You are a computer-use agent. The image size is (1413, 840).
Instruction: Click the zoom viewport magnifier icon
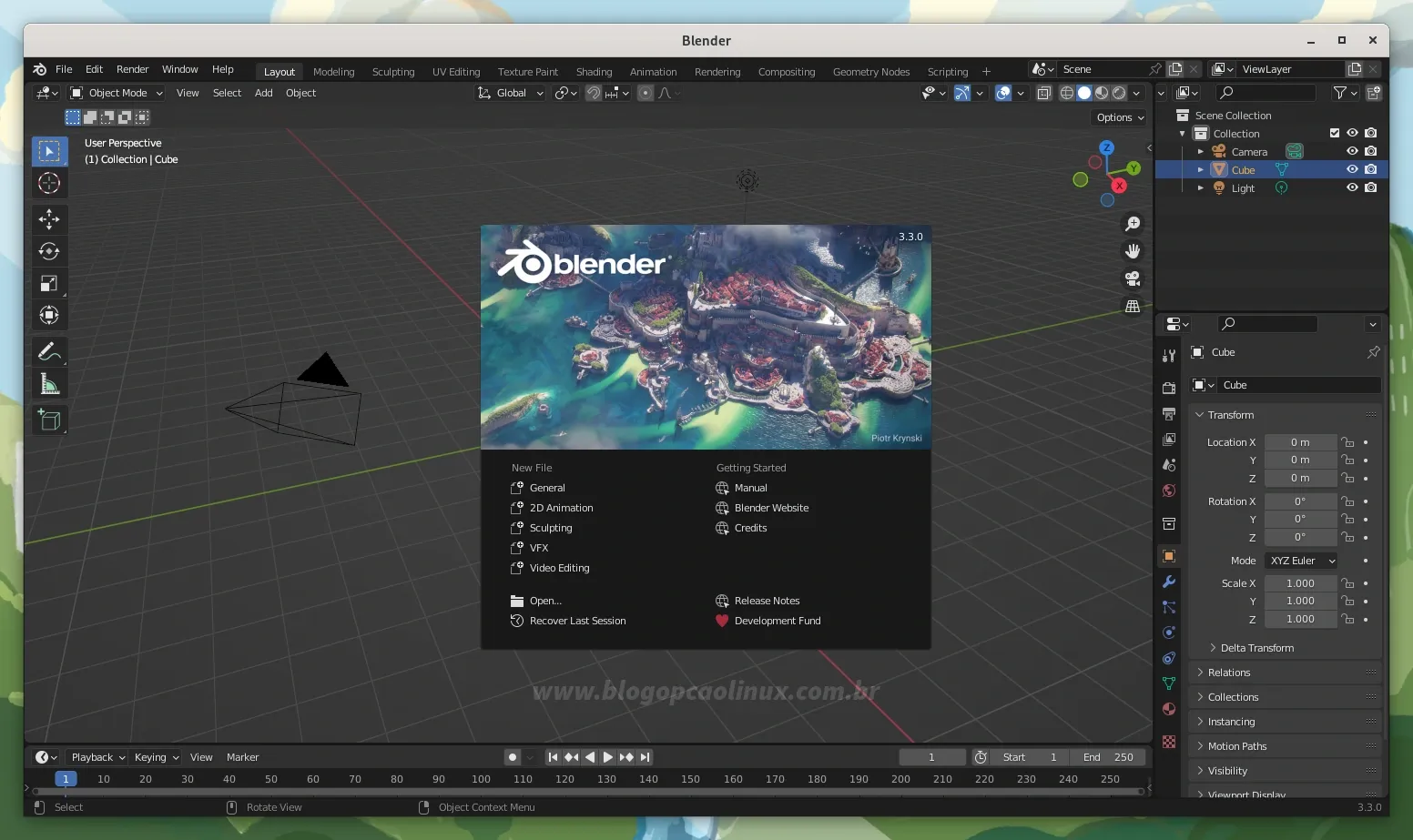click(1133, 224)
